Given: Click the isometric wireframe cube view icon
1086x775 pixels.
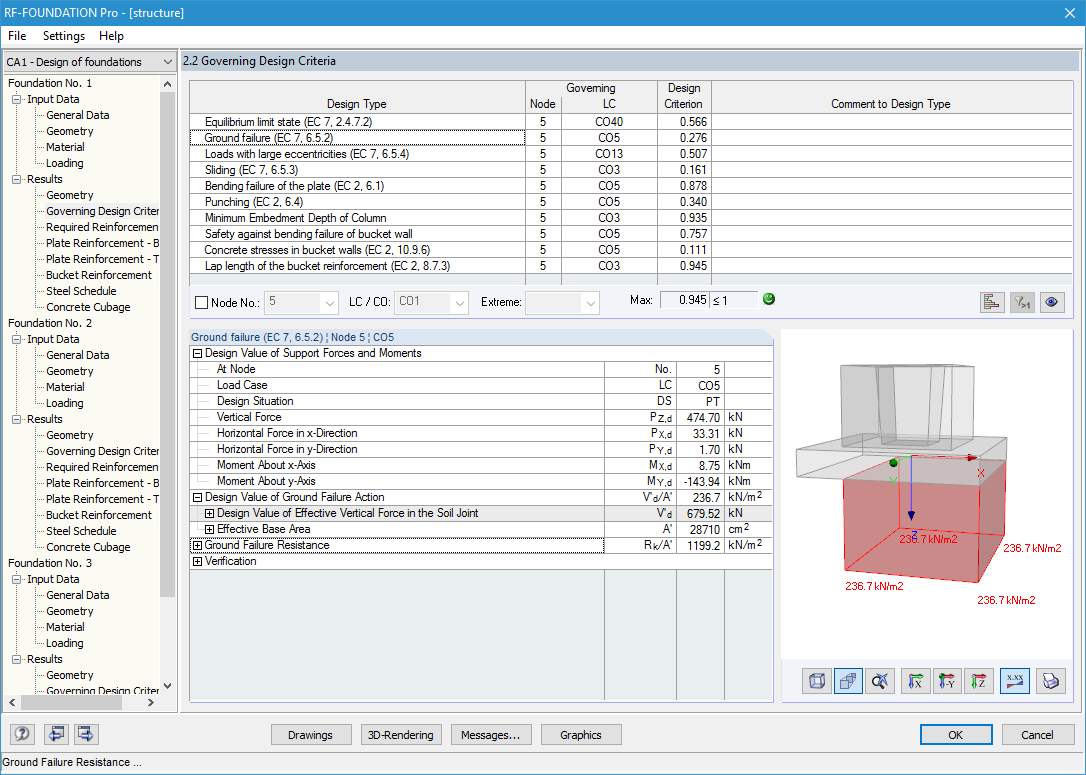Looking at the screenshot, I should click(x=817, y=682).
